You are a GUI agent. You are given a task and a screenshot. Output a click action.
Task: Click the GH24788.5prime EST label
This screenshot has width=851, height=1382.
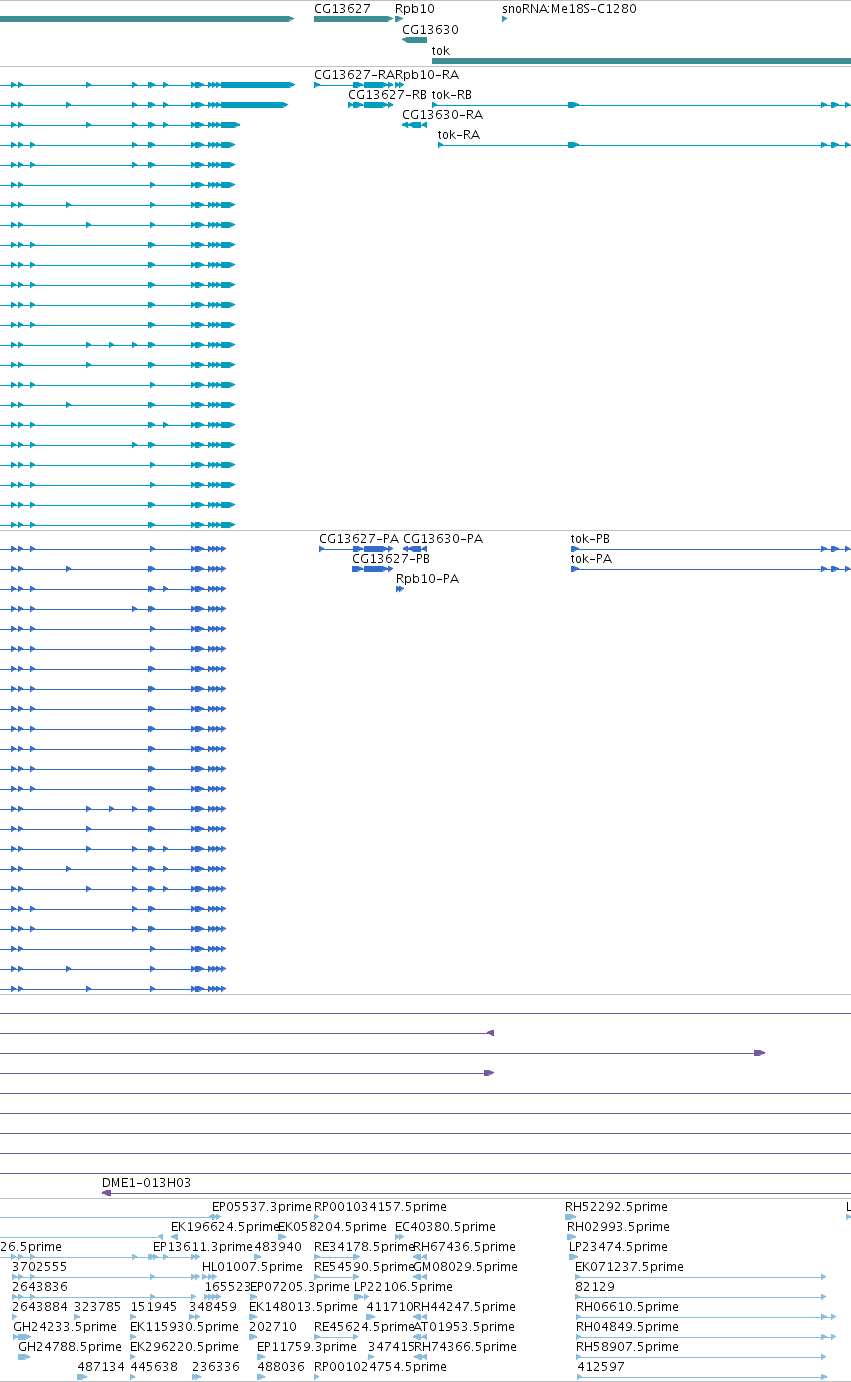(70, 1346)
